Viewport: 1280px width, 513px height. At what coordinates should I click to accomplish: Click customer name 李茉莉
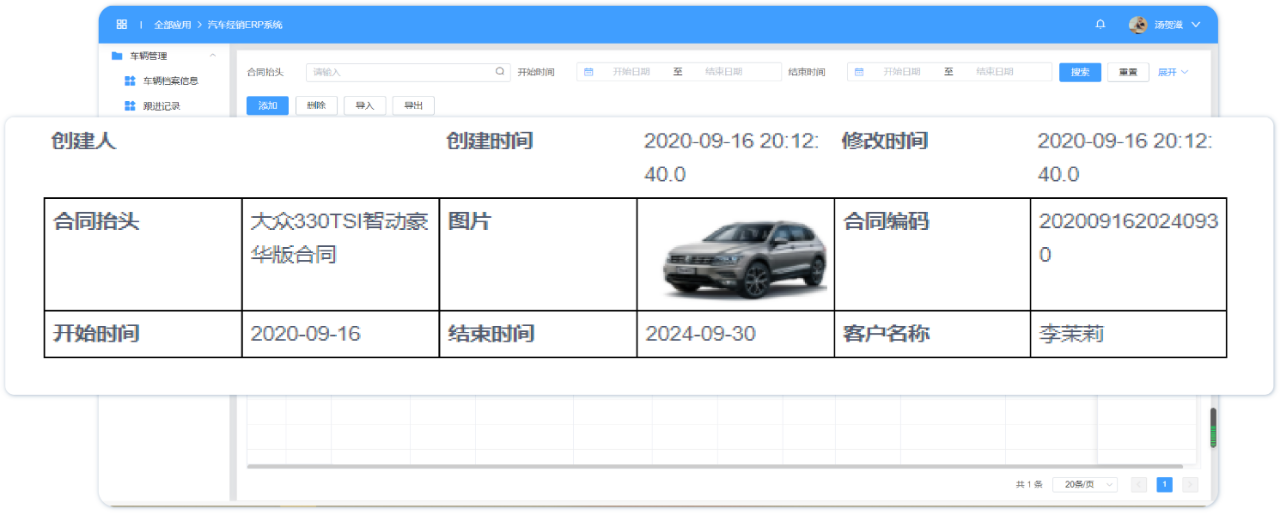1071,334
